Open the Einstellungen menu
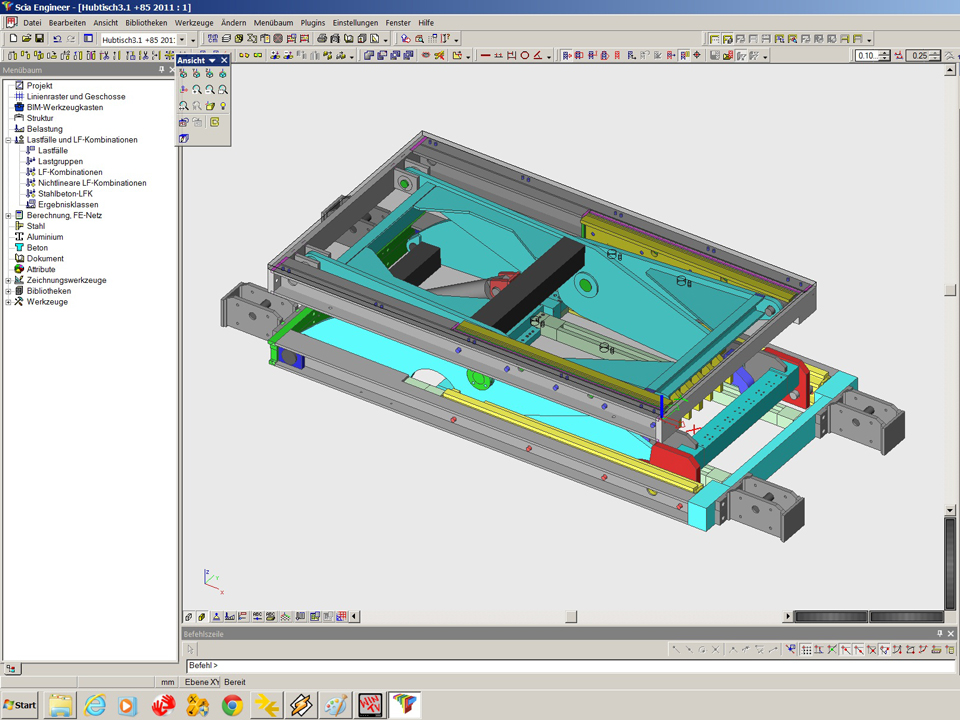 (x=355, y=22)
